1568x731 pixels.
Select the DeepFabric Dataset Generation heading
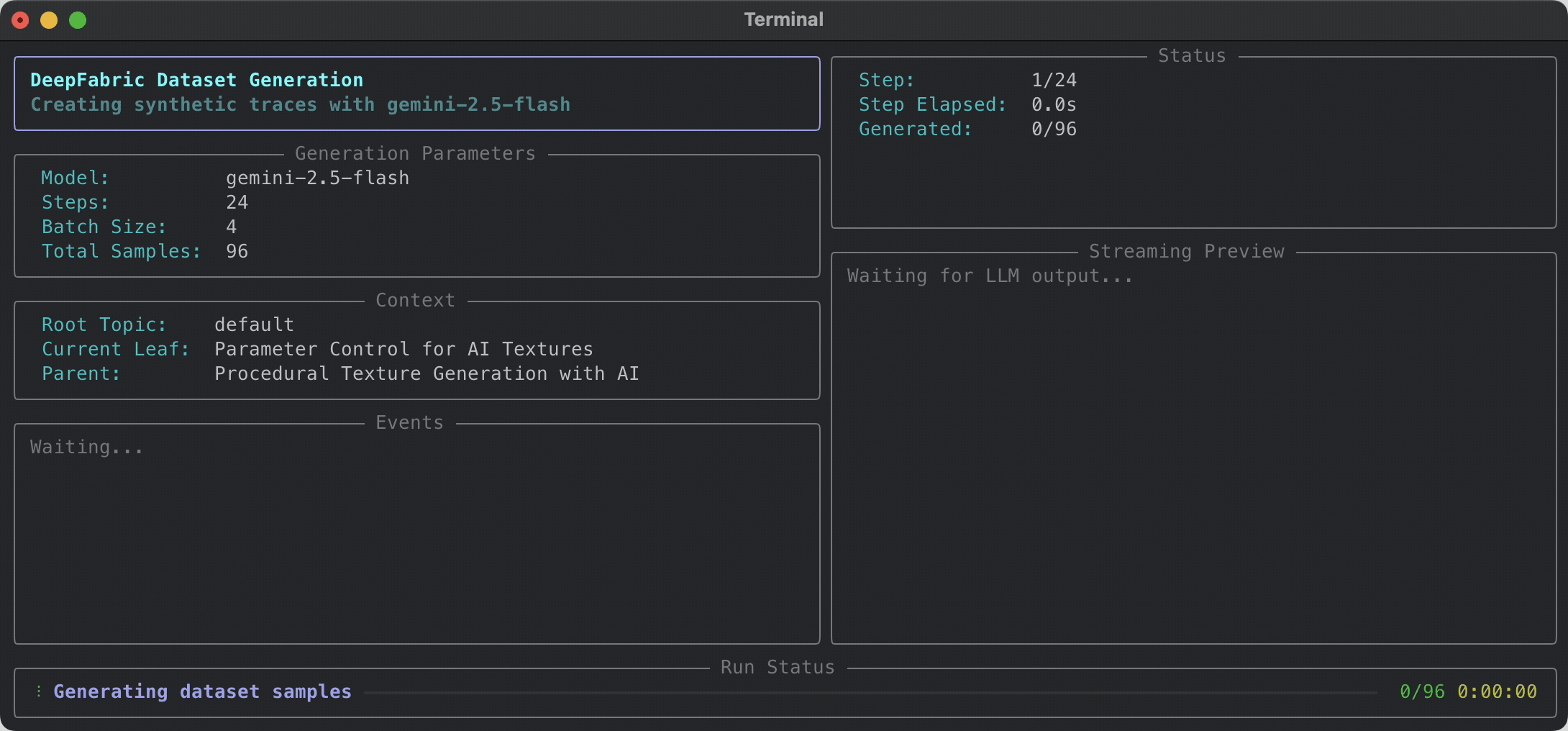(x=196, y=80)
